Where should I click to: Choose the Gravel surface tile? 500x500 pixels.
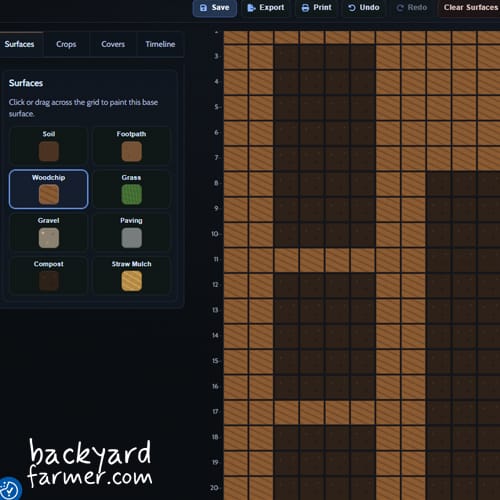[49, 232]
